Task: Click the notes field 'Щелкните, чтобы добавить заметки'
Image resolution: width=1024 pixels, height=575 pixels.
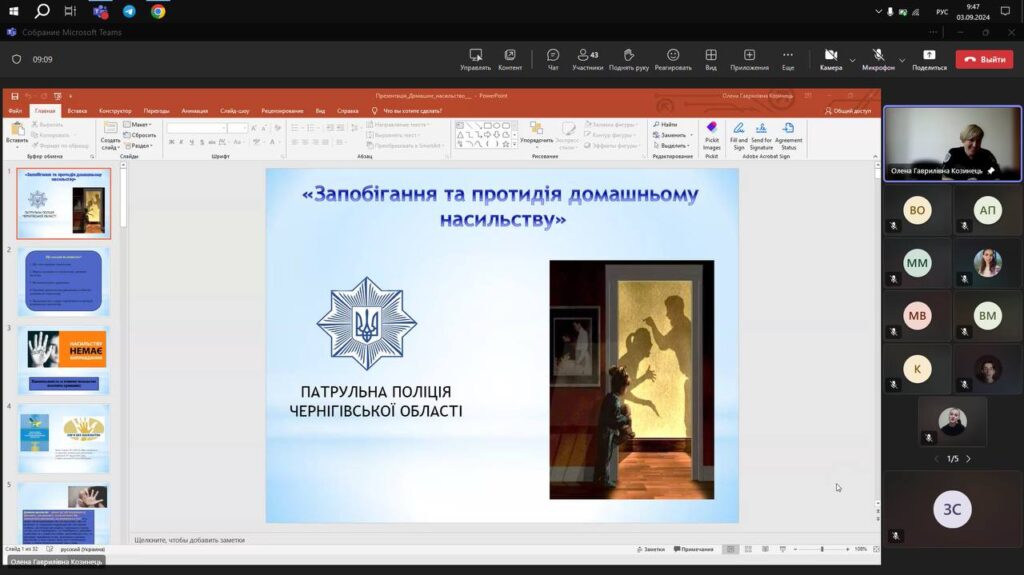Action: (189, 540)
